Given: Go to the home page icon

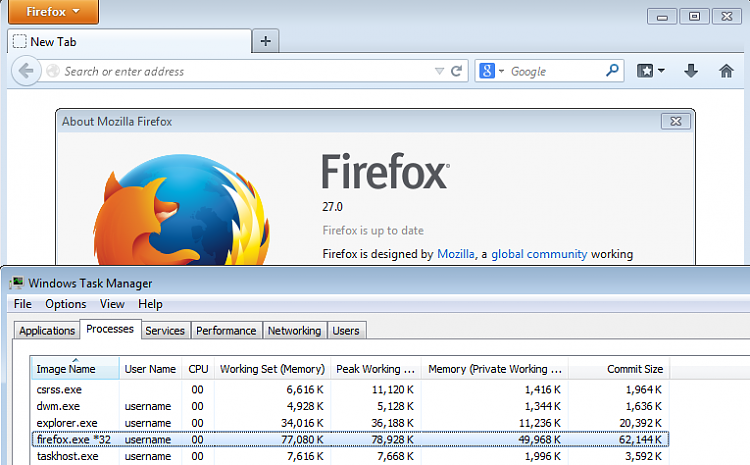Looking at the screenshot, I should [x=726, y=71].
